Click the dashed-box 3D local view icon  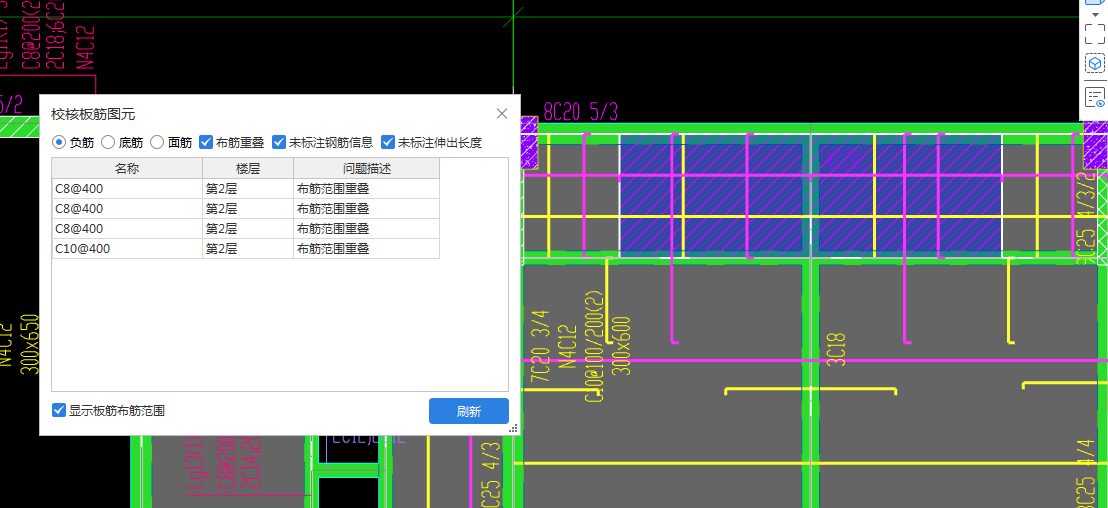[x=1095, y=64]
